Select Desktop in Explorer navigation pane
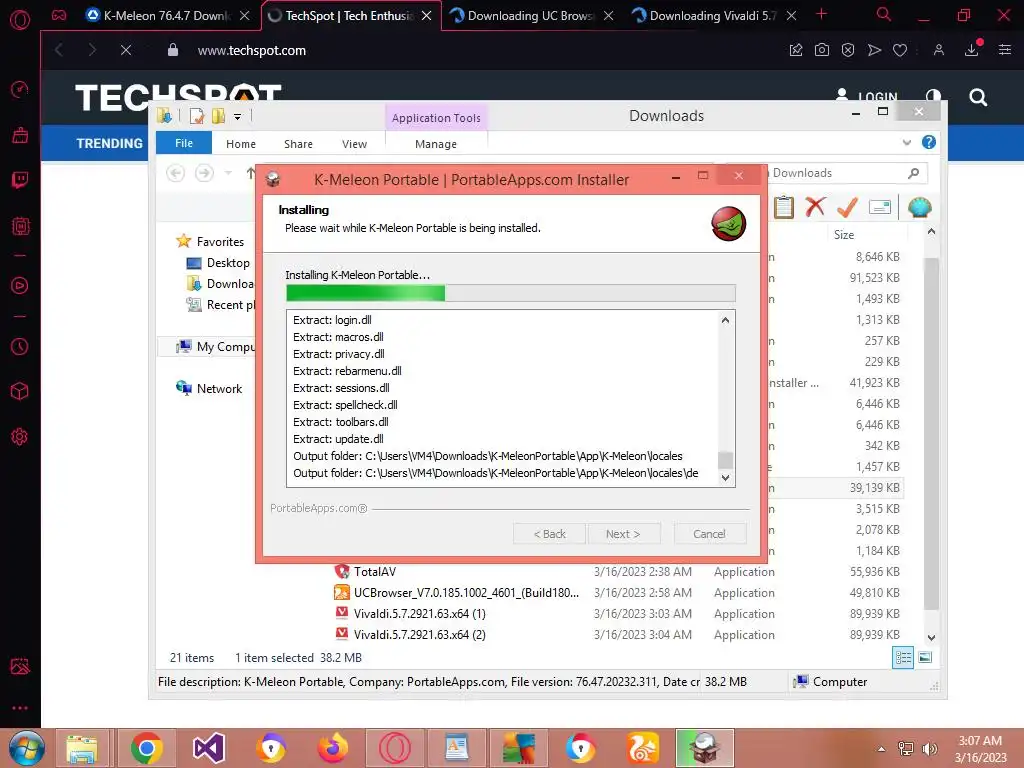This screenshot has width=1024, height=768. pos(218,263)
